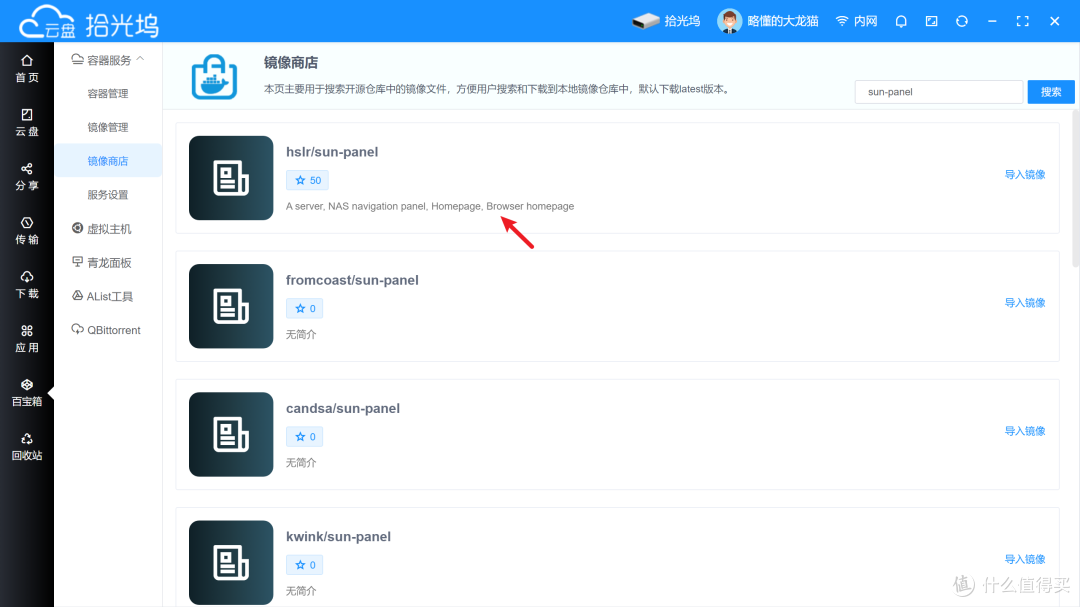This screenshot has width=1080, height=607.
Task: Click the star badge of kwink/sun-panel
Action: (x=304, y=565)
